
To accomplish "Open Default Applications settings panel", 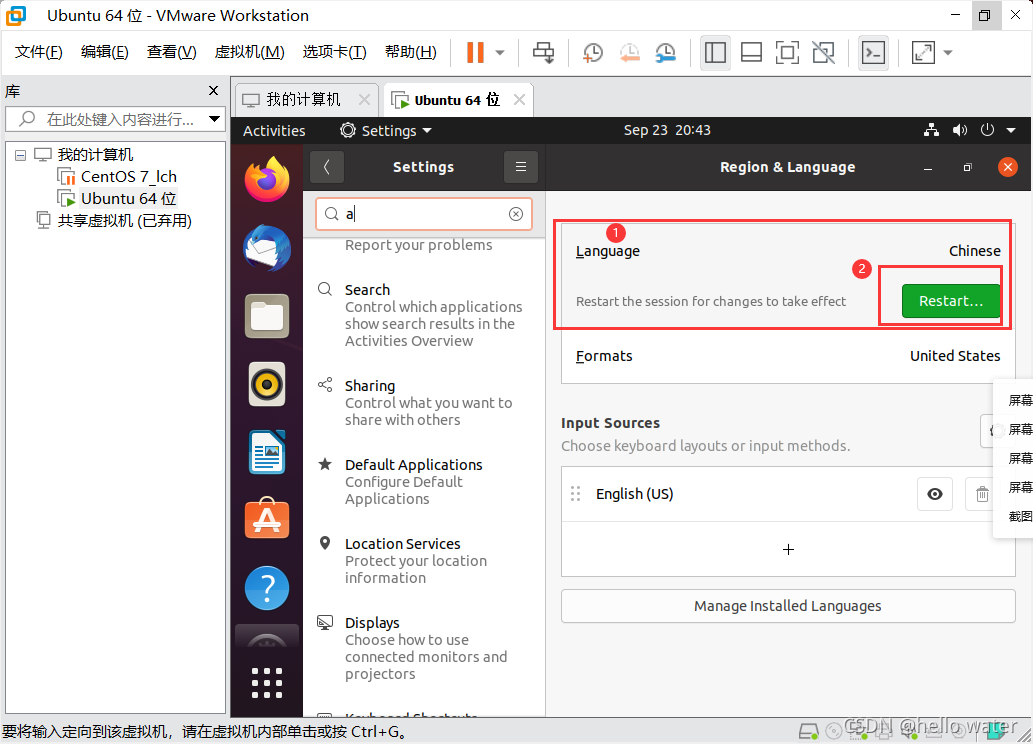I will (x=422, y=482).
